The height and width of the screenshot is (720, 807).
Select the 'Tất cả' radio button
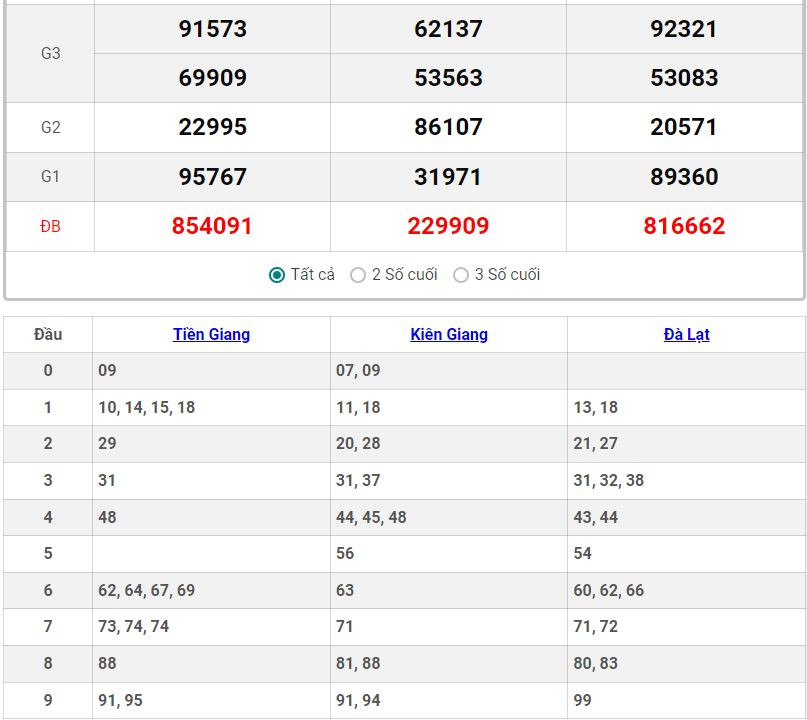point(277,275)
